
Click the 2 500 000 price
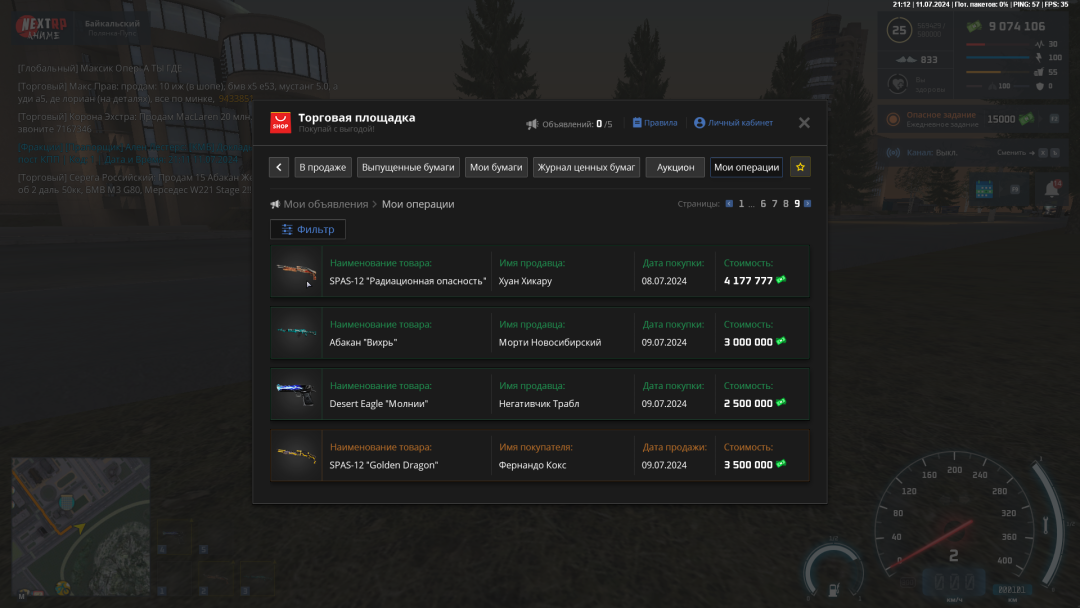point(748,403)
